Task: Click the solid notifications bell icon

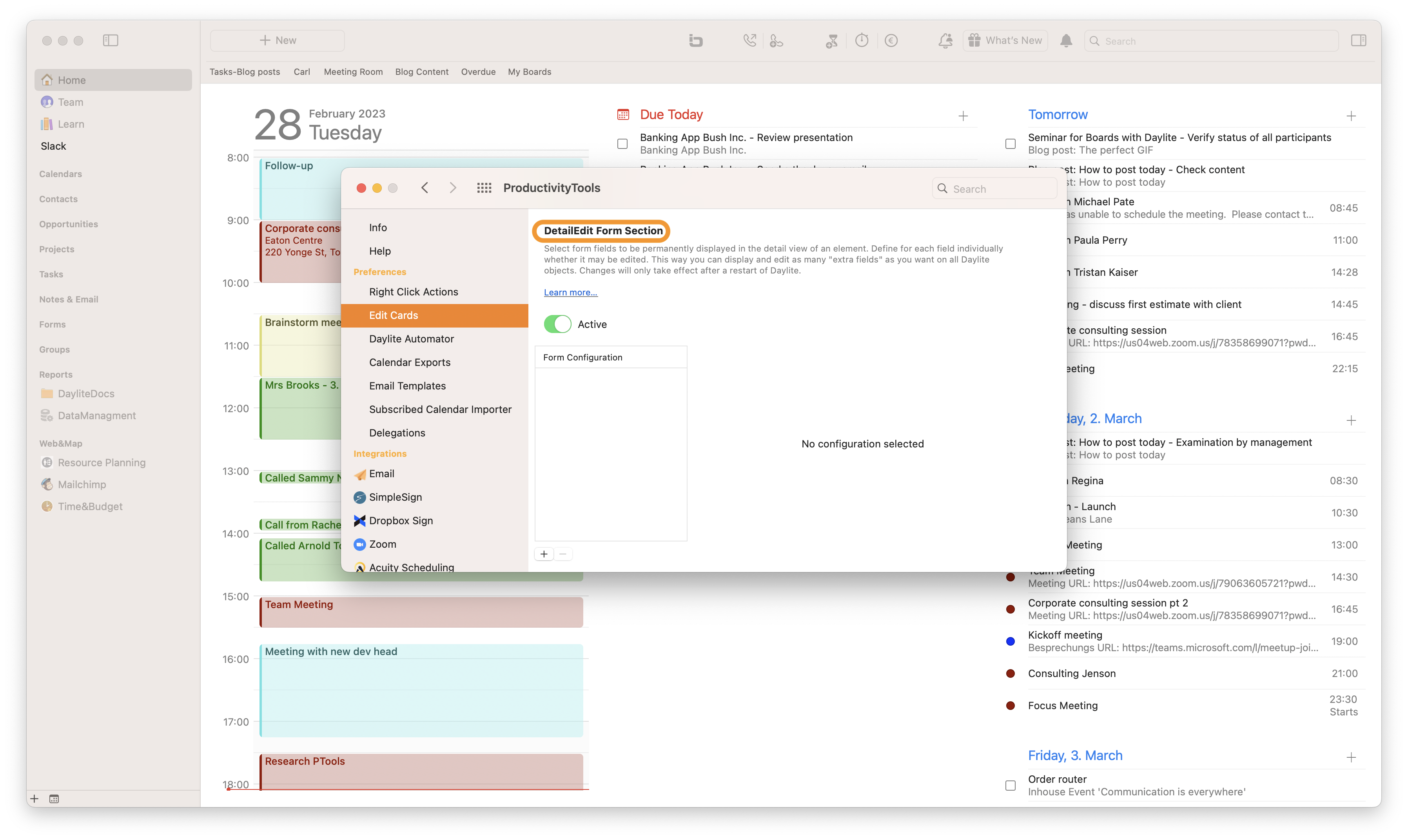Action: (1066, 40)
